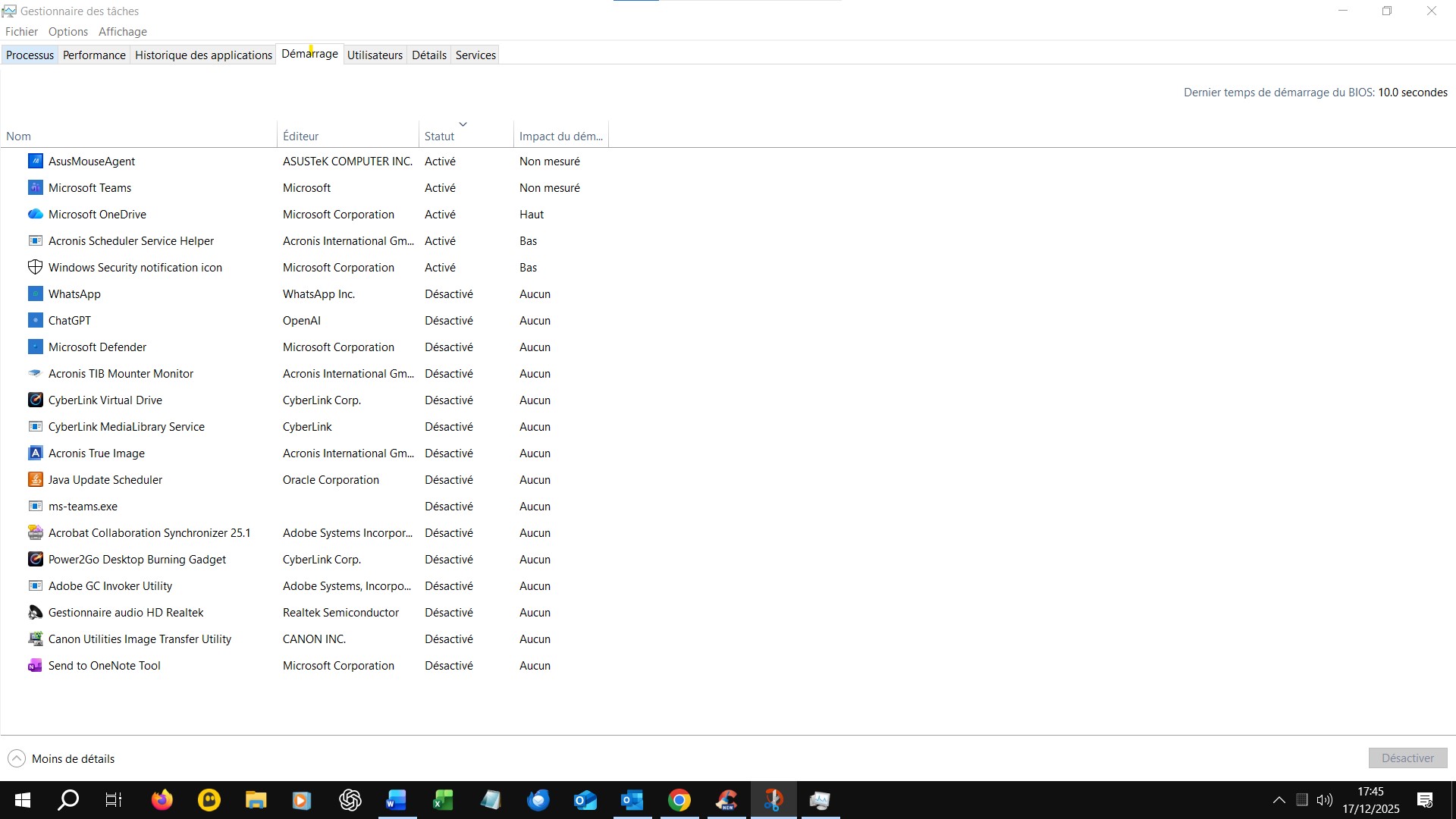
Task: Sort by the Éditeur column header
Action: (x=301, y=136)
